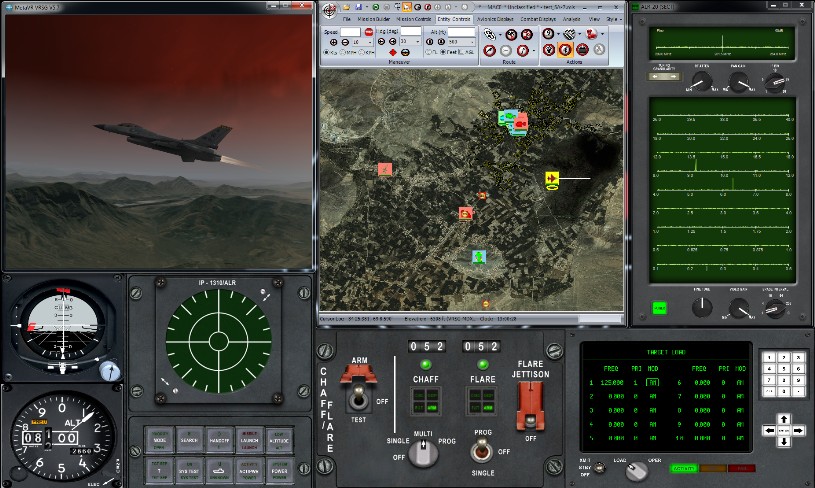This screenshot has height=488, width=815.
Task: Expand the red figure actions dropdown arrow
Action: [x=602, y=34]
